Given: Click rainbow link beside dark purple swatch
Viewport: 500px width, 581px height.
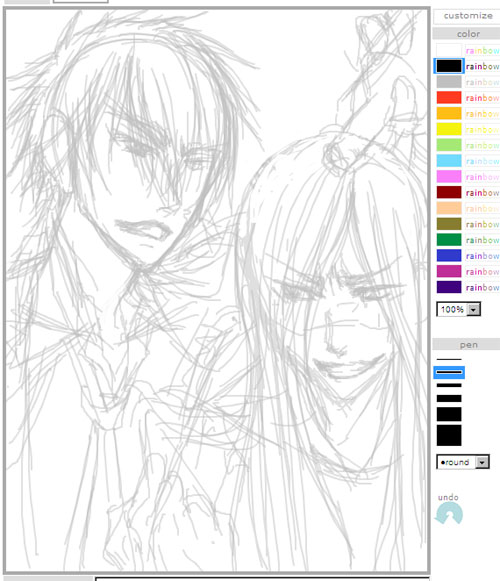Looking at the screenshot, I should [x=483, y=288].
